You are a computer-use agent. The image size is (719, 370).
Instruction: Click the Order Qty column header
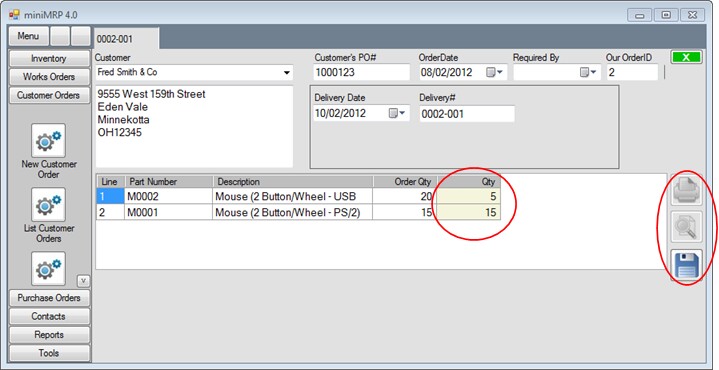click(405, 182)
